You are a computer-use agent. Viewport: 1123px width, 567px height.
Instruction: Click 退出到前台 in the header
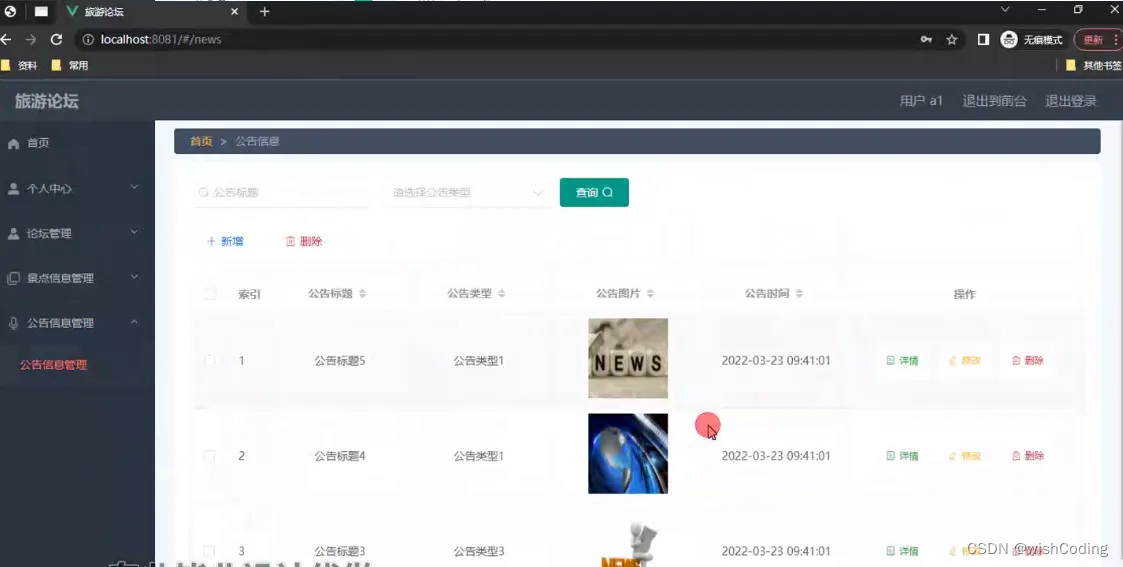[994, 101]
